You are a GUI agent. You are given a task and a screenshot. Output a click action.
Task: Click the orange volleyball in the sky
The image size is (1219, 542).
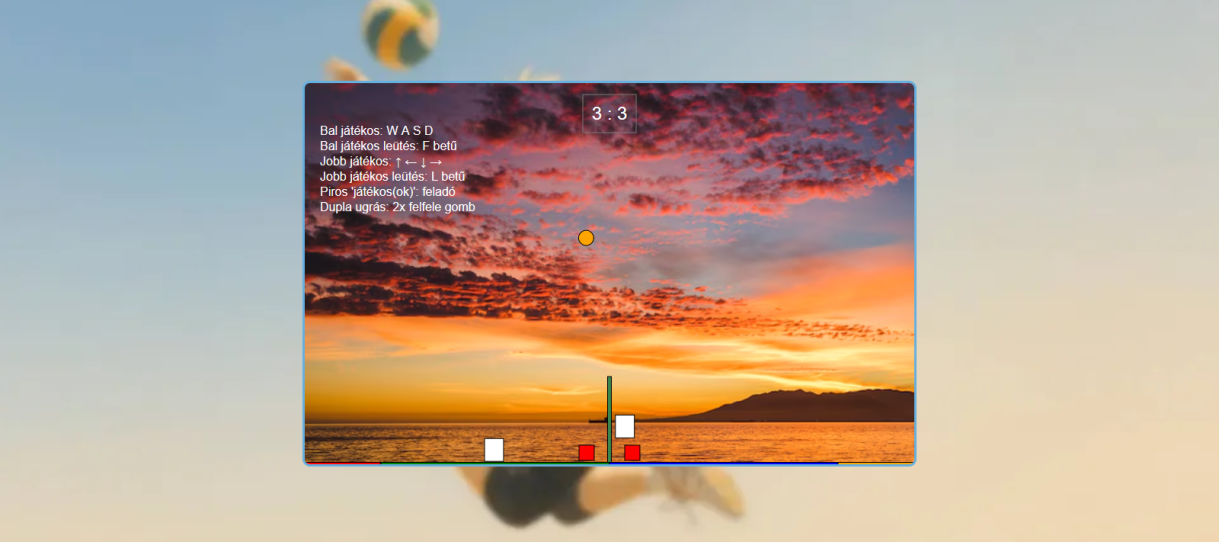point(586,238)
